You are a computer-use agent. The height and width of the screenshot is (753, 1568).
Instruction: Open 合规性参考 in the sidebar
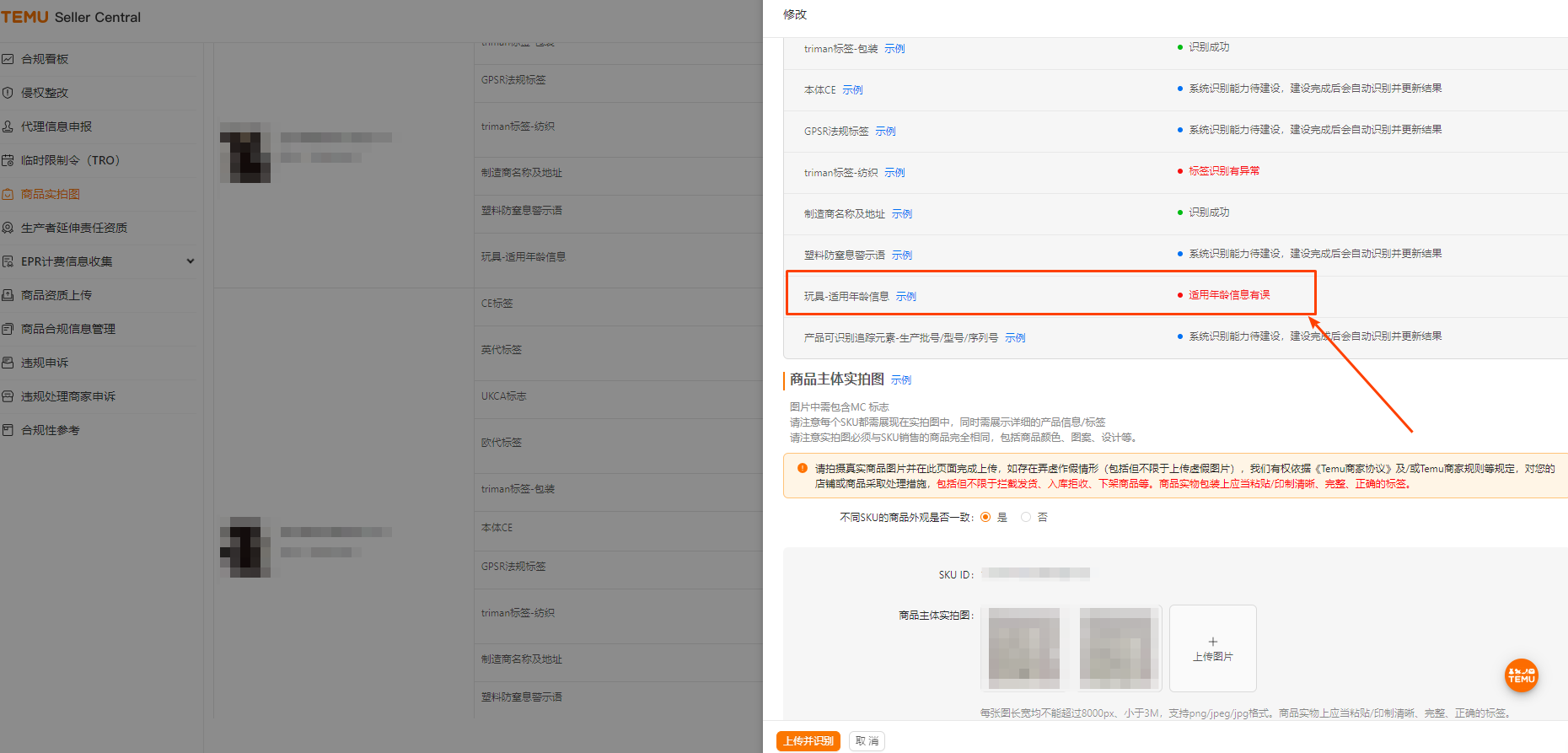50,430
